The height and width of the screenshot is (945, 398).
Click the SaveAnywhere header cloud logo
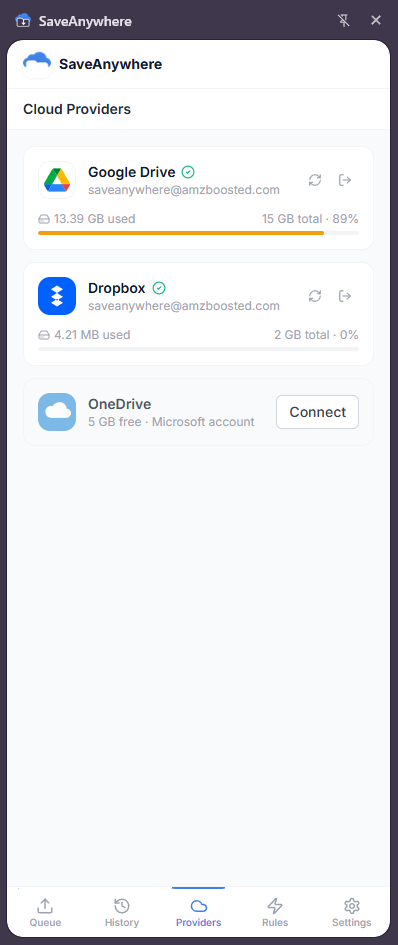click(37, 64)
